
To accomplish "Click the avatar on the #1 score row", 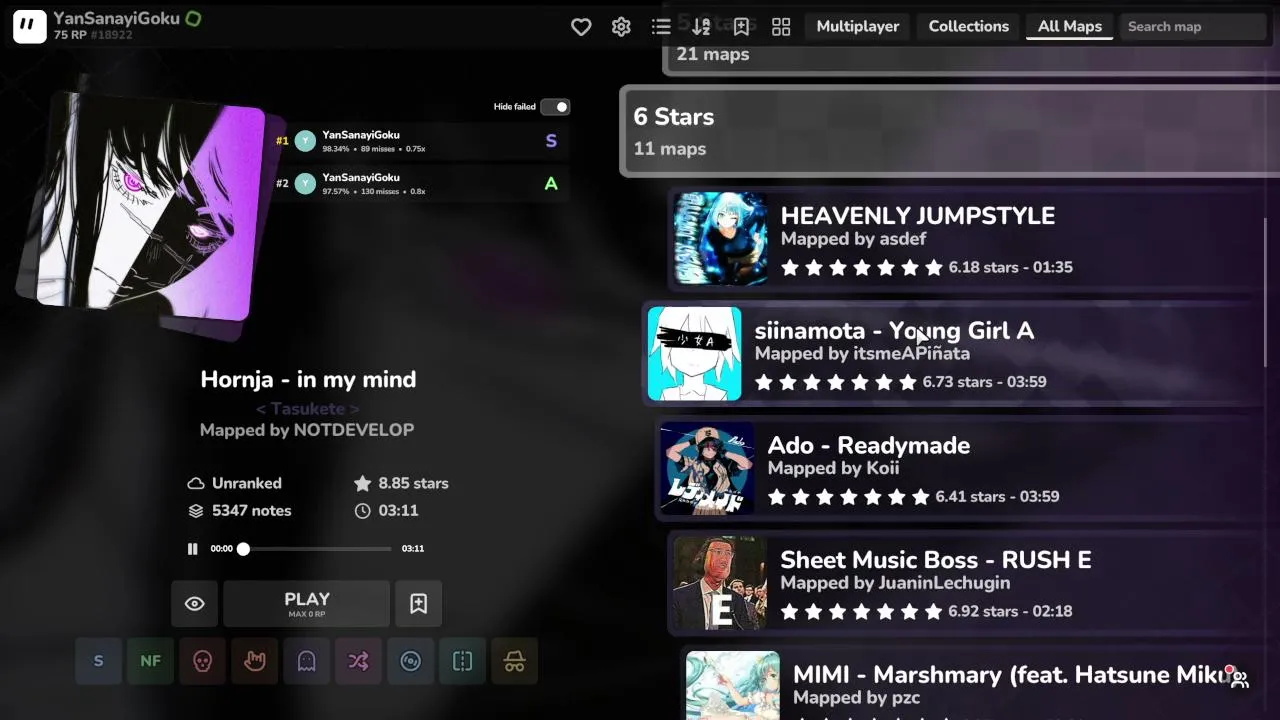I will click(x=305, y=141).
